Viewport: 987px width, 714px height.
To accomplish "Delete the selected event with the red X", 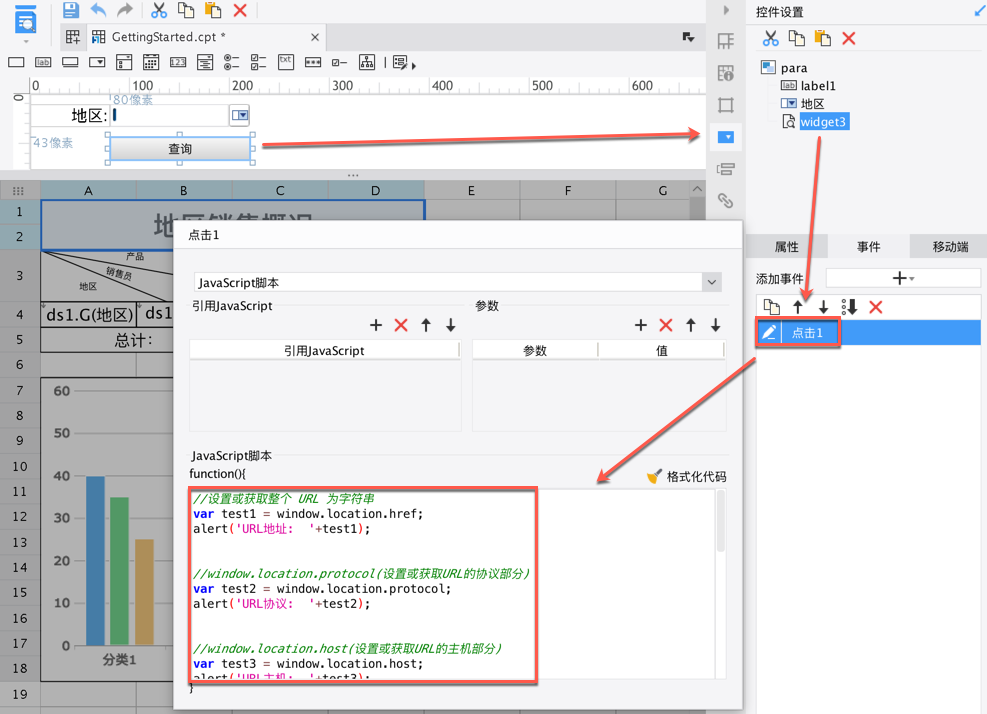I will click(876, 307).
